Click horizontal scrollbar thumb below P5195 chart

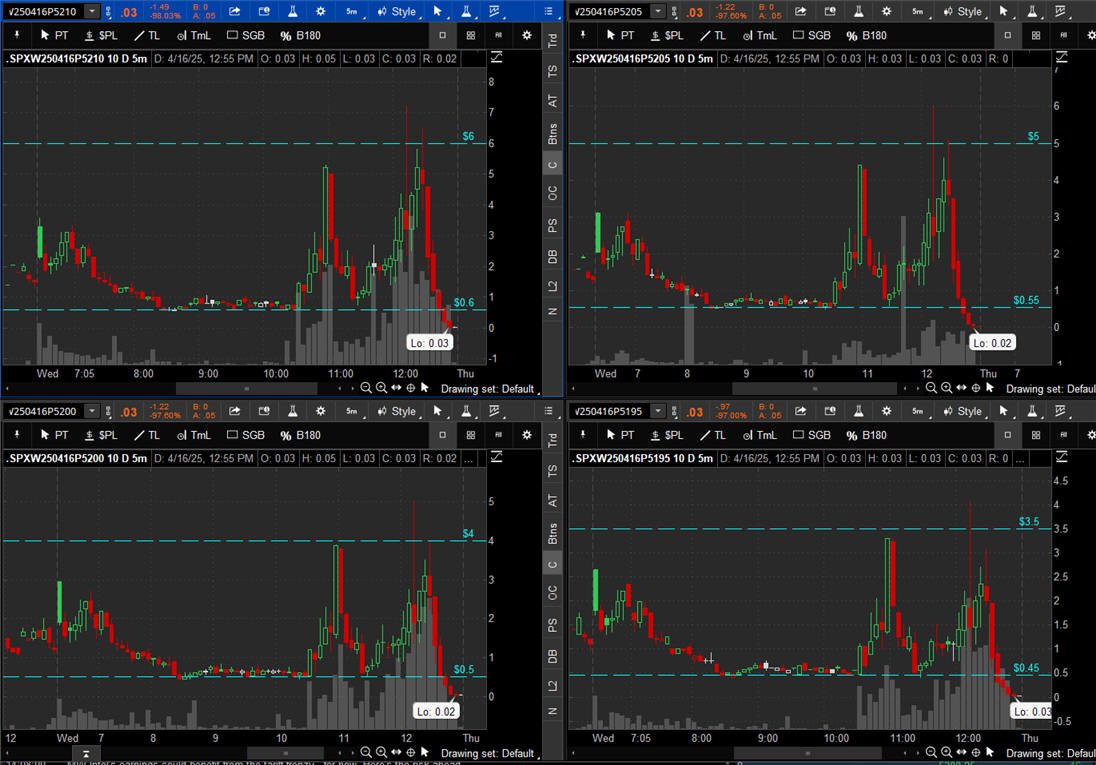click(x=807, y=753)
